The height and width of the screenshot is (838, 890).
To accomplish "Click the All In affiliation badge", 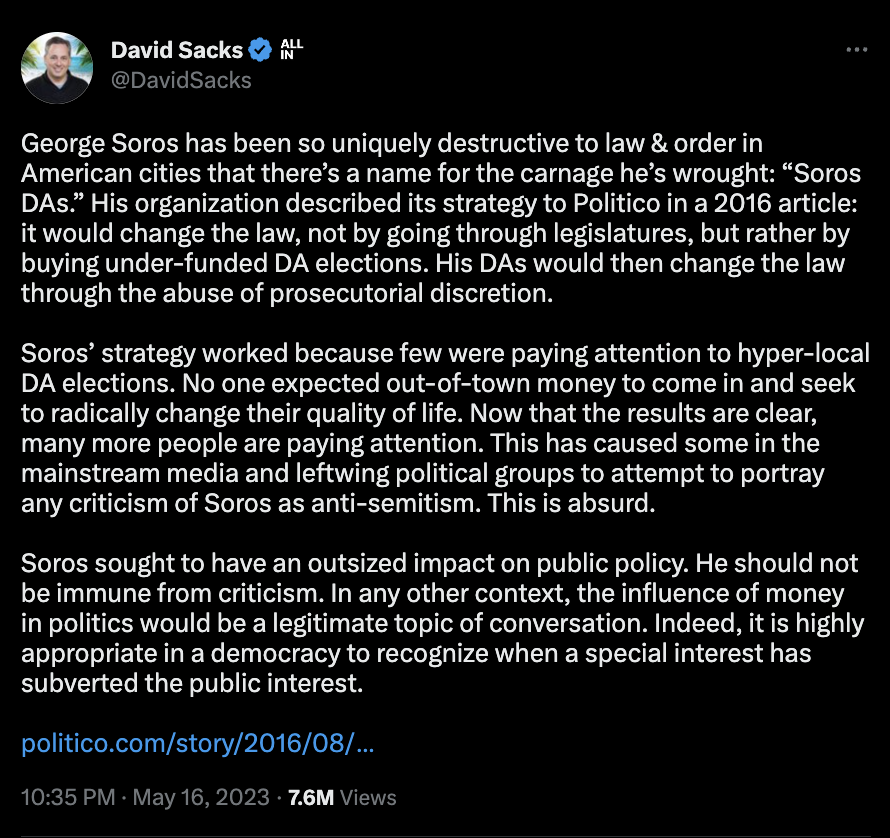I will (x=291, y=48).
